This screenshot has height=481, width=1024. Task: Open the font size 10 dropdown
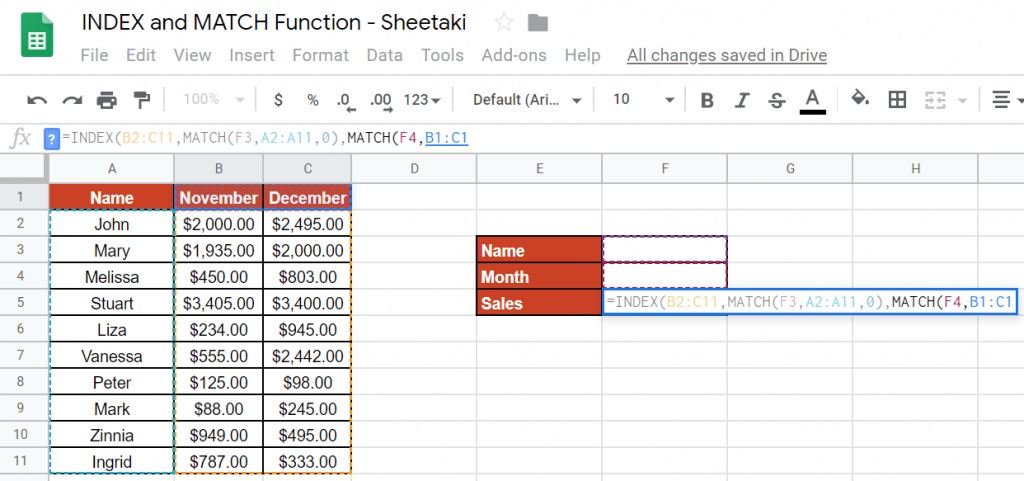642,100
